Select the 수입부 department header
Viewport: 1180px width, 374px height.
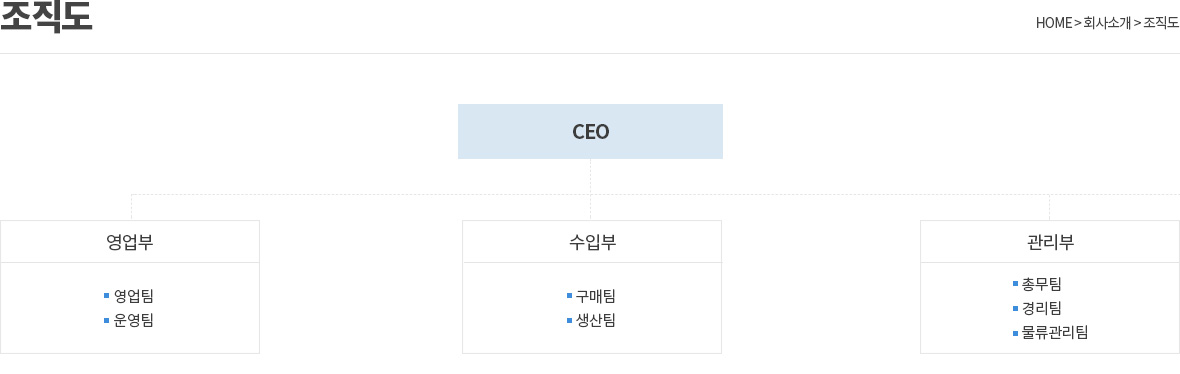click(592, 242)
